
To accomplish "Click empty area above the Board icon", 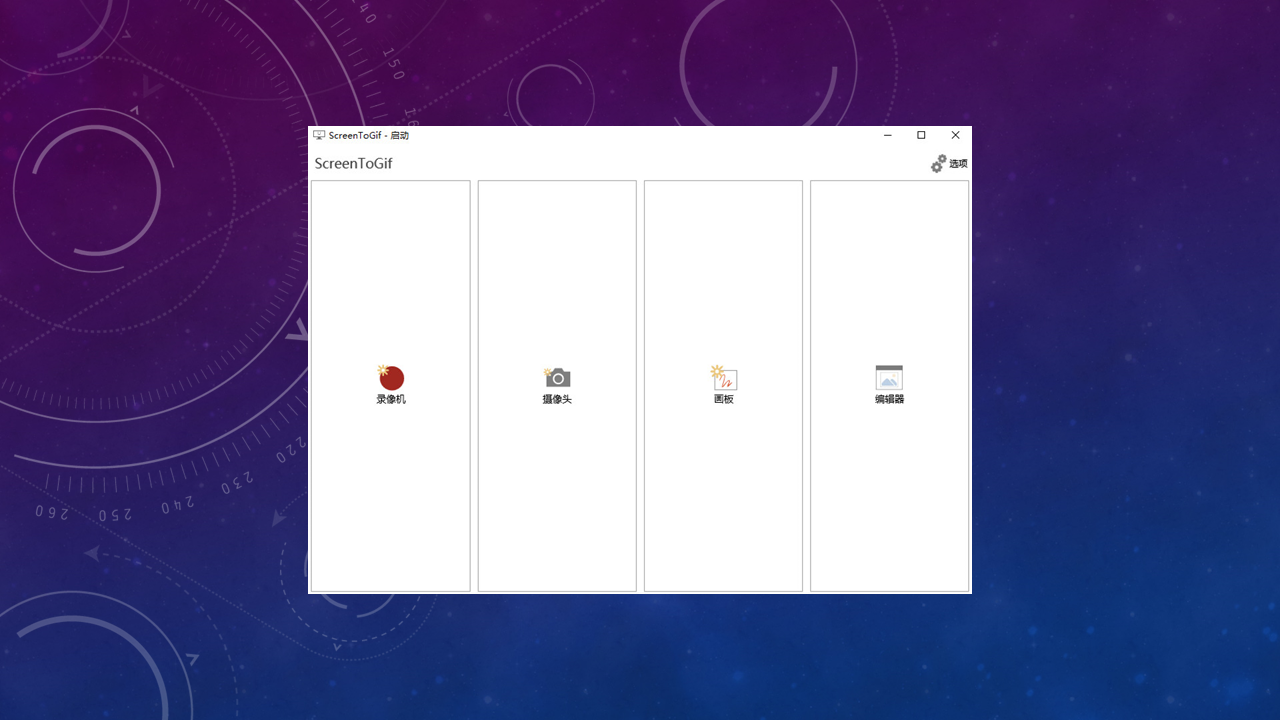I will [723, 270].
